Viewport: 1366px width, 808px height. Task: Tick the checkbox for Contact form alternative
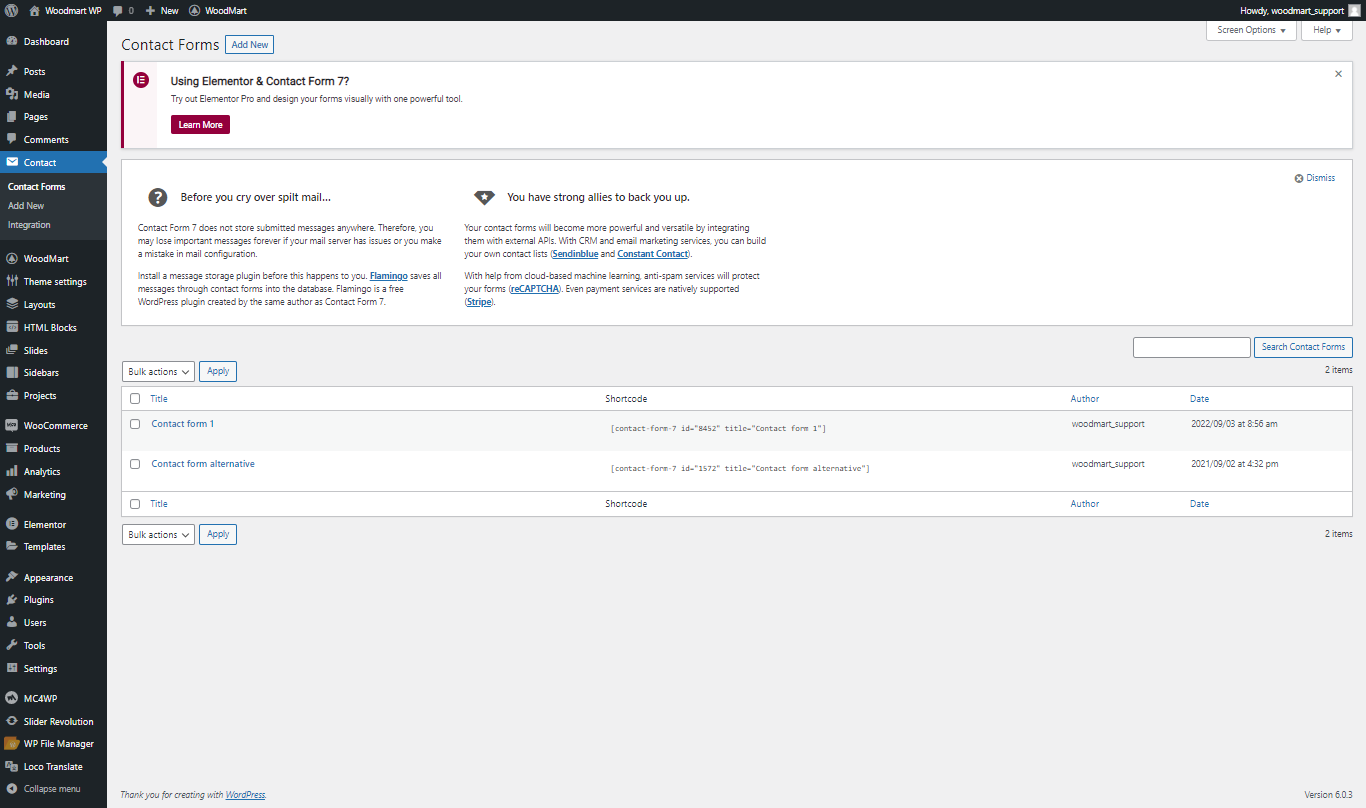[x=135, y=464]
